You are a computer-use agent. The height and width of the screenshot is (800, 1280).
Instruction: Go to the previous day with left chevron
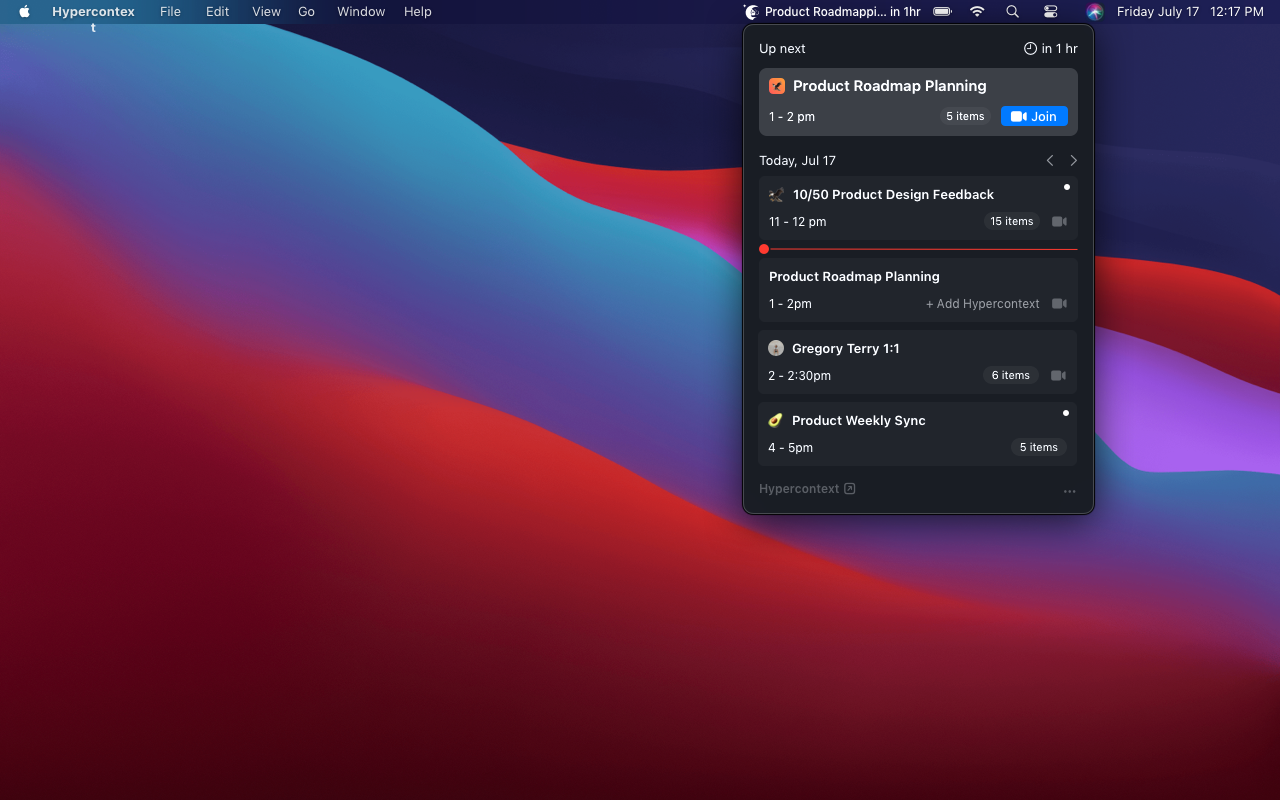click(x=1050, y=160)
